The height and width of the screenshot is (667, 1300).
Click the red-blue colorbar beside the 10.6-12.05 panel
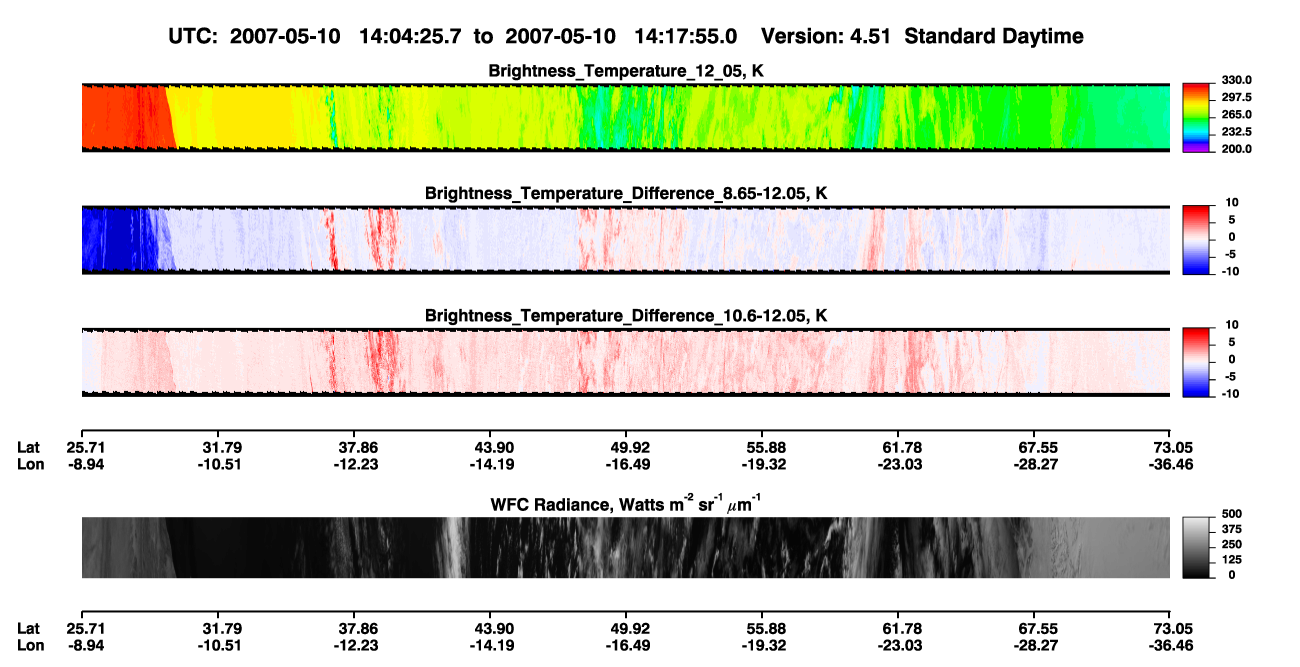(x=1196, y=362)
